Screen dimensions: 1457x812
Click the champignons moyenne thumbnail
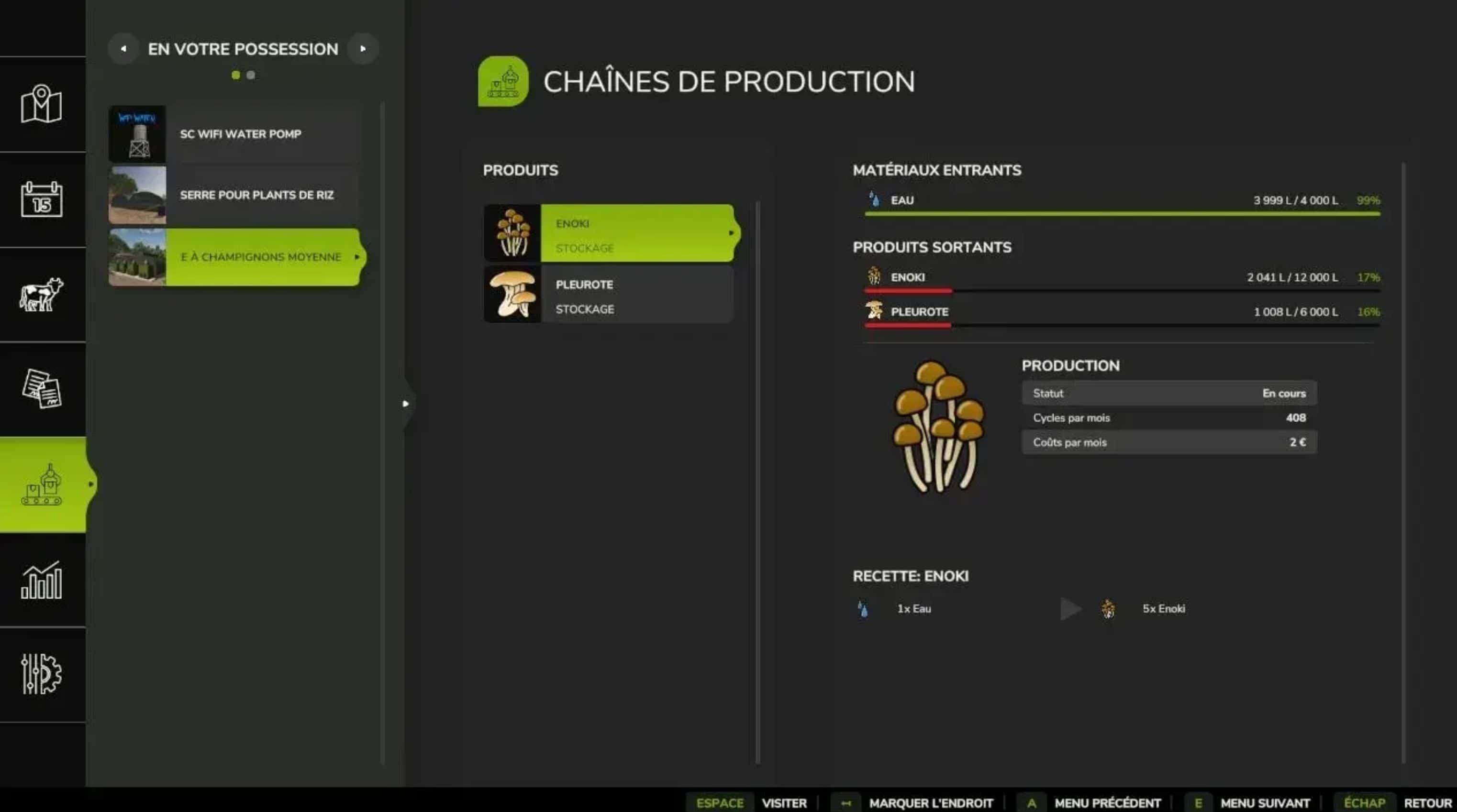[137, 257]
